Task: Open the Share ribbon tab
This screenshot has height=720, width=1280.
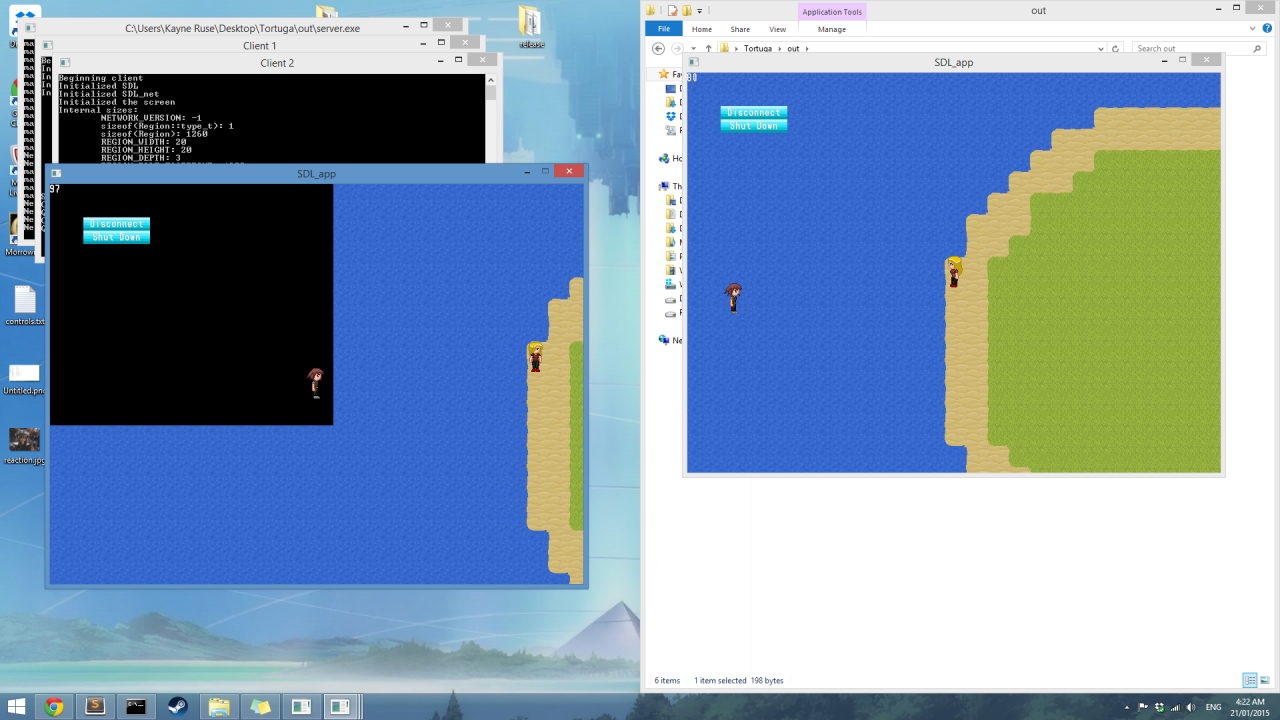Action: point(740,29)
